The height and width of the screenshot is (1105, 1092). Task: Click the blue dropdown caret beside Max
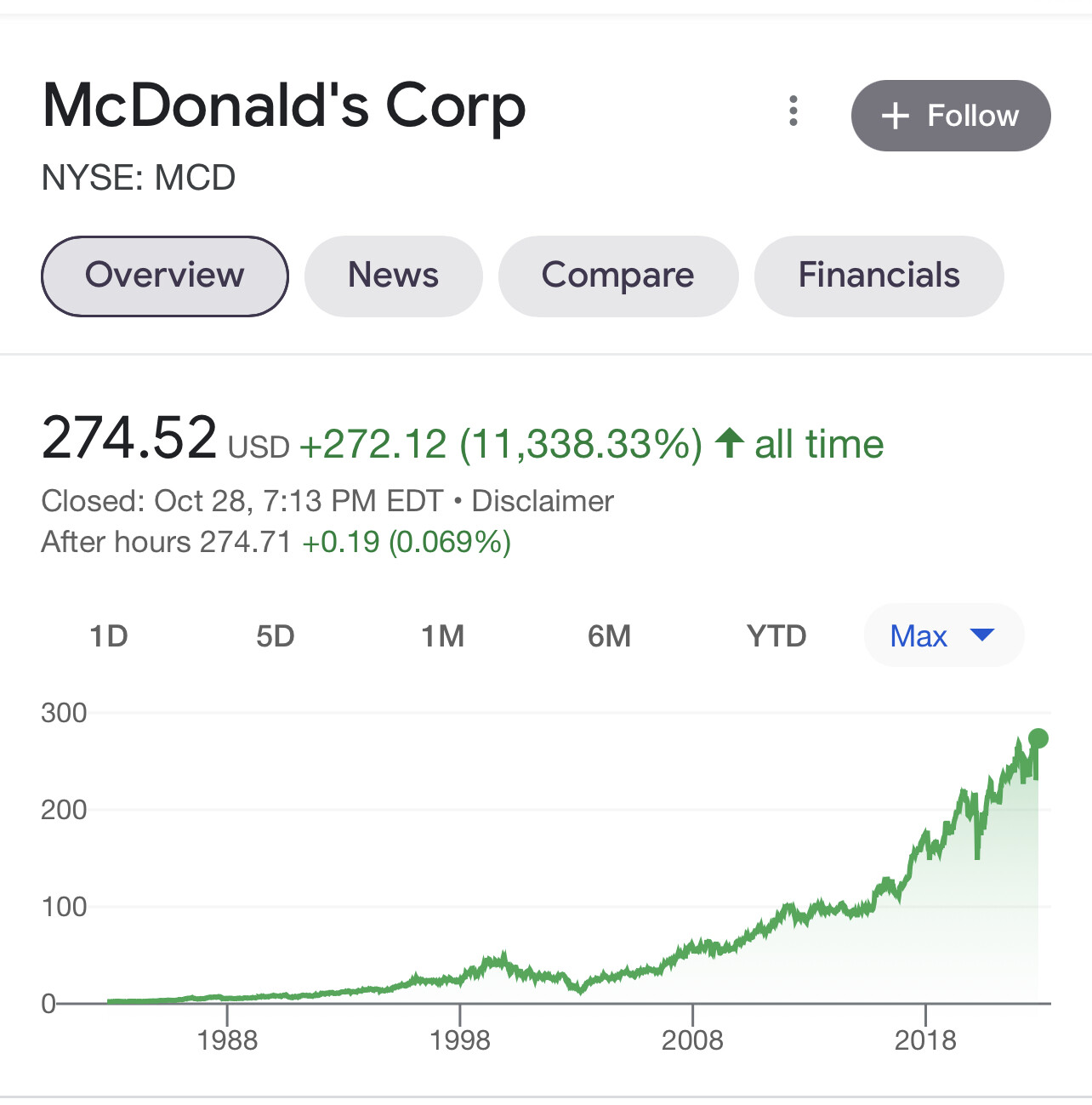tap(981, 635)
